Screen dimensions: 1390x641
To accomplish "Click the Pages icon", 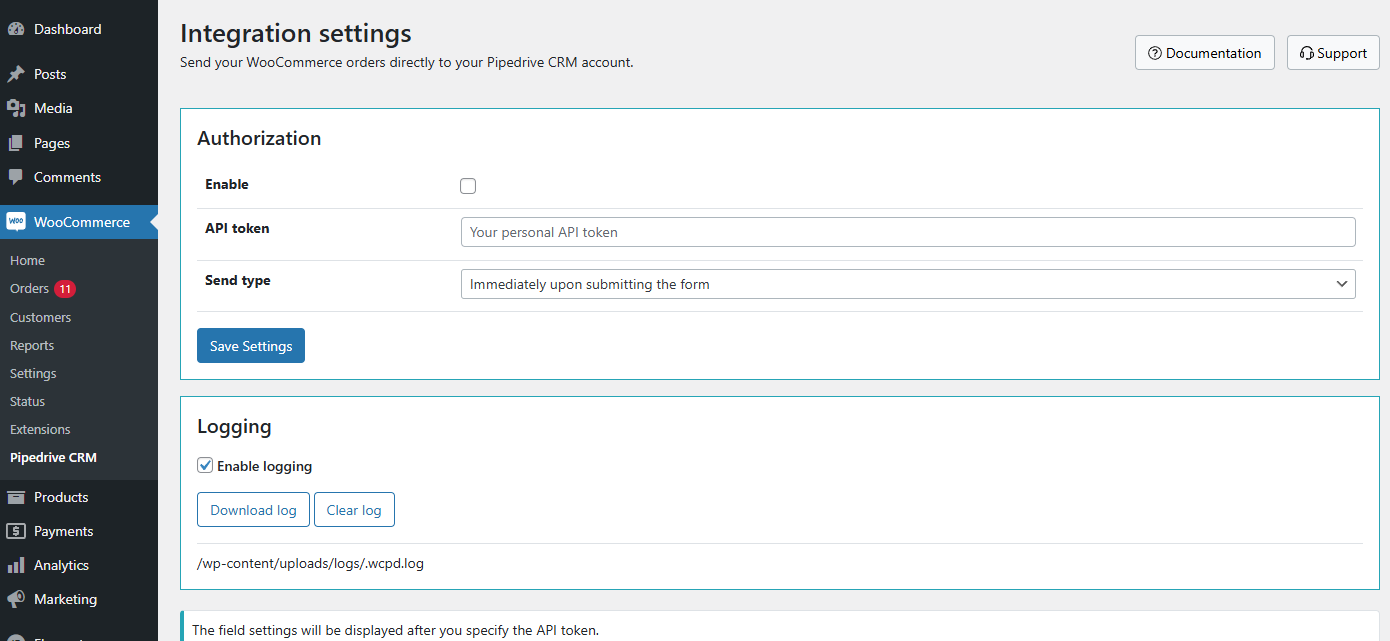I will 17,142.
